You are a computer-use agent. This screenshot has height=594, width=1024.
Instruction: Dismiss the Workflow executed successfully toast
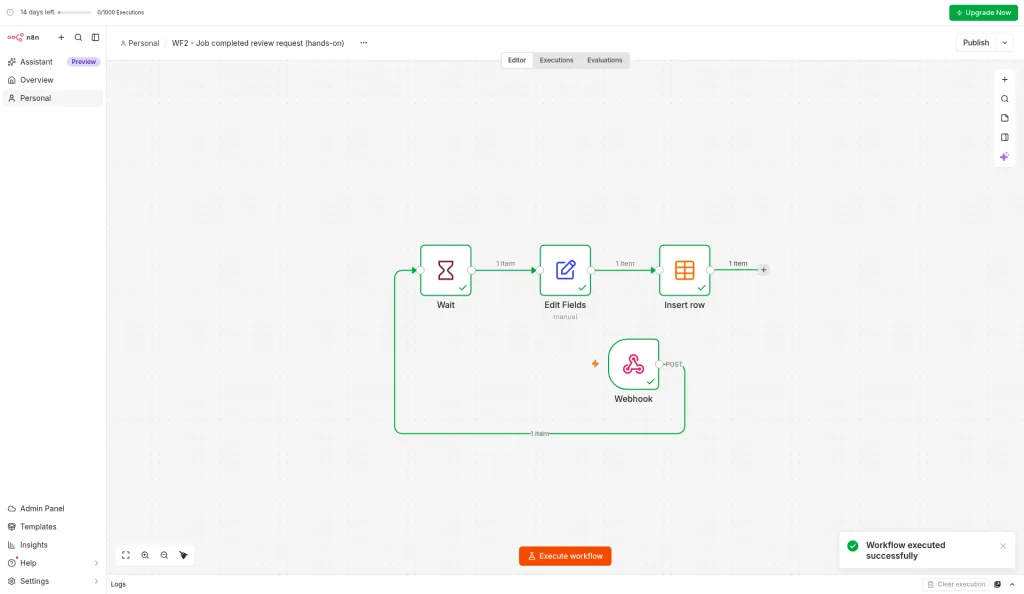tap(1003, 546)
